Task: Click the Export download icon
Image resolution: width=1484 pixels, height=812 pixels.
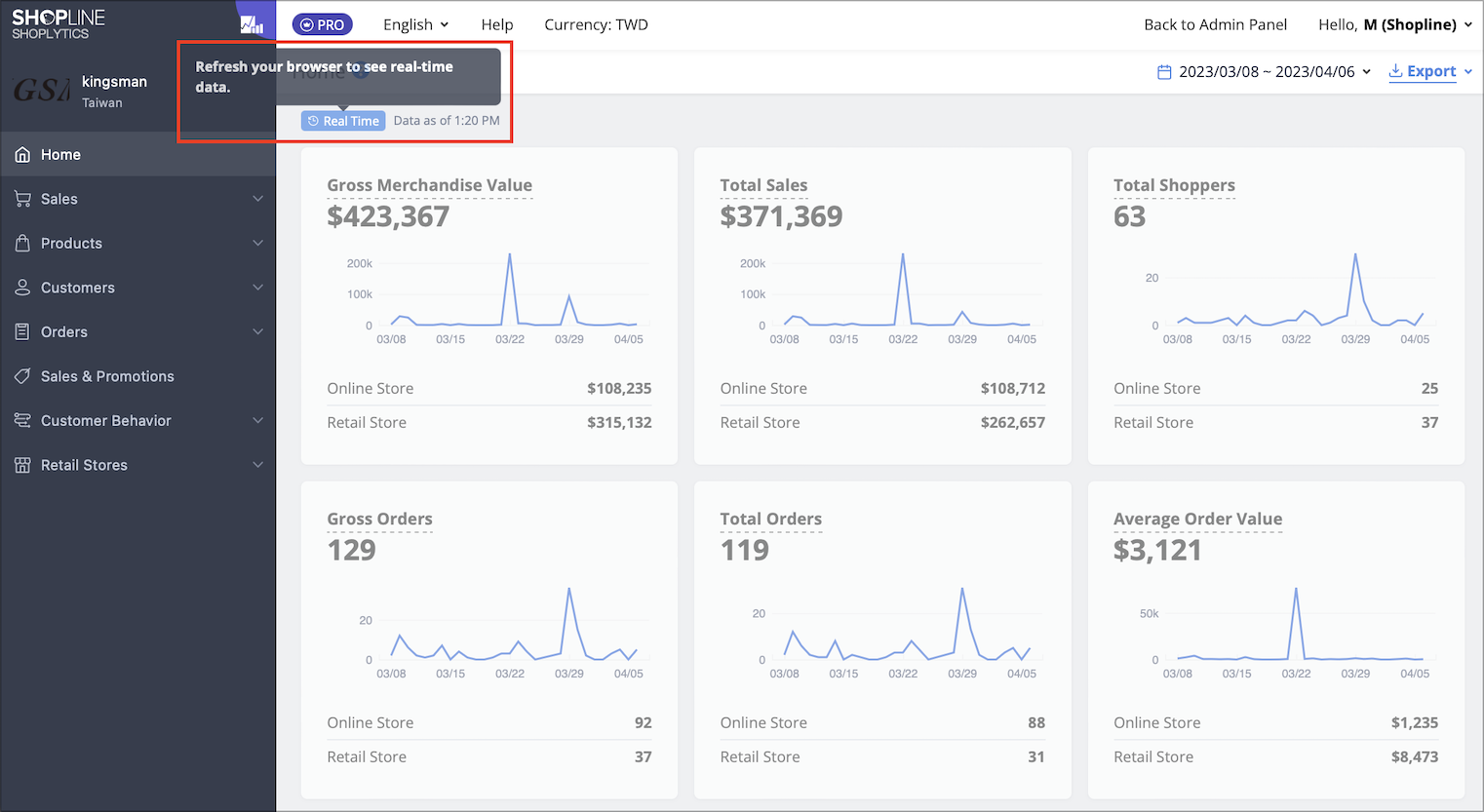Action: pyautogui.click(x=1395, y=71)
